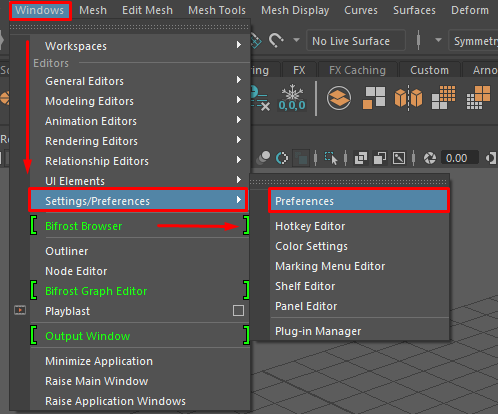Select the Combine meshes shelf icon
The height and width of the screenshot is (414, 498).
coord(374,98)
